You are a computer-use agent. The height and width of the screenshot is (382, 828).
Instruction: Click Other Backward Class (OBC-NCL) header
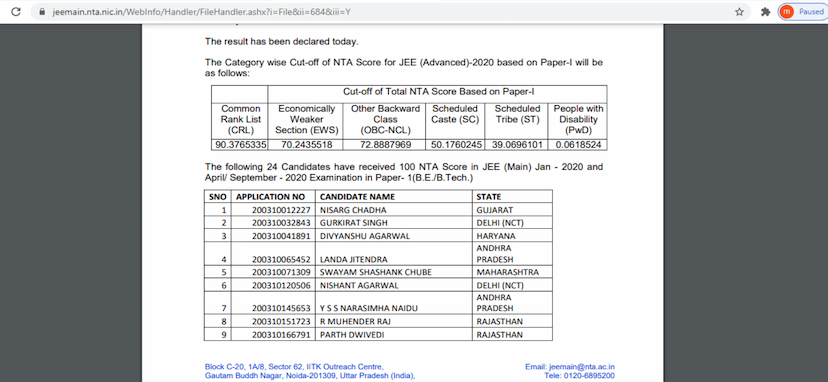pos(385,119)
